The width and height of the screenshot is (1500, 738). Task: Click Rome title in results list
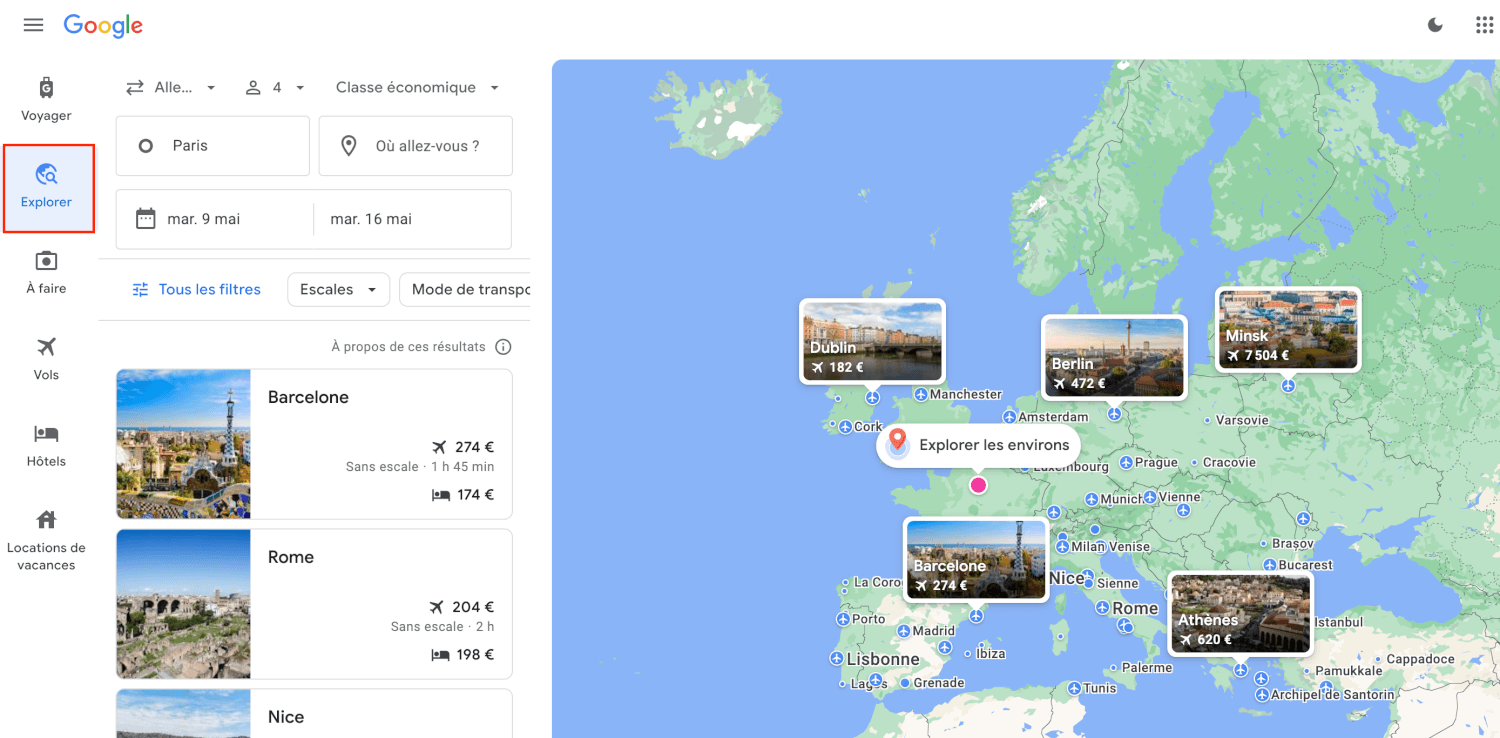tap(291, 557)
